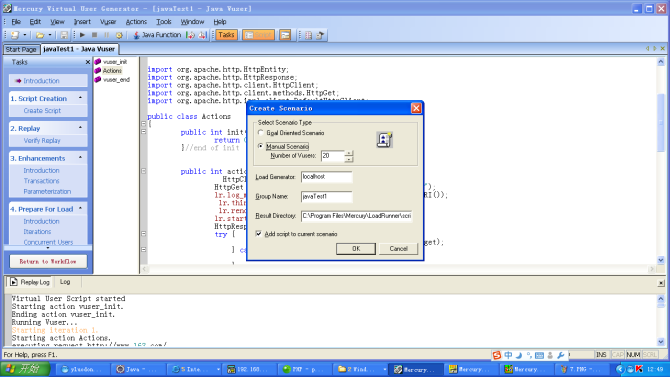This screenshot has height=377, width=670.
Task: Collapse Prepare For Load section
Action: coord(80,209)
